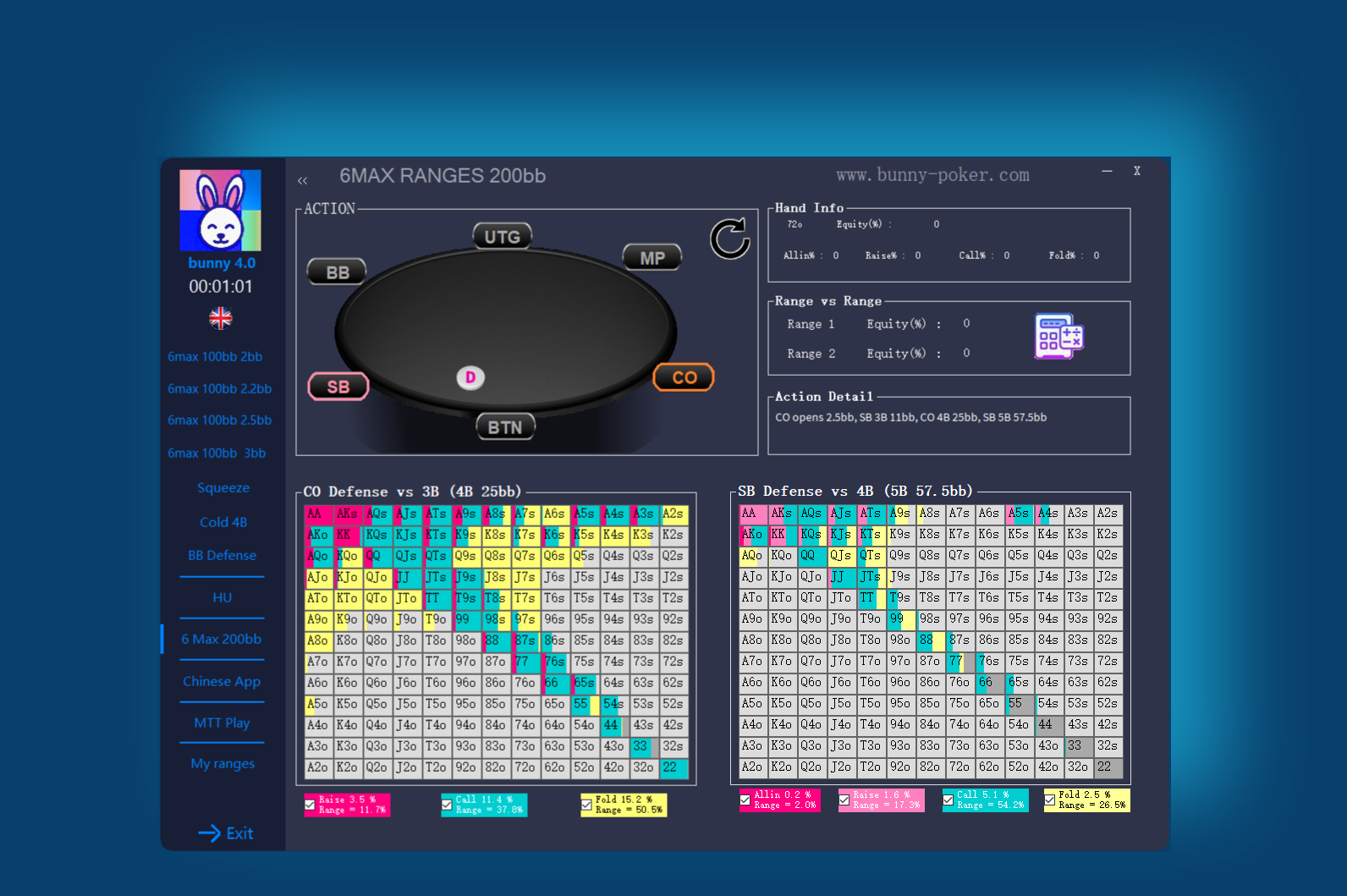The image size is (1347, 896).
Task: Click the bunny 4.0 logo image
Action: point(220,211)
